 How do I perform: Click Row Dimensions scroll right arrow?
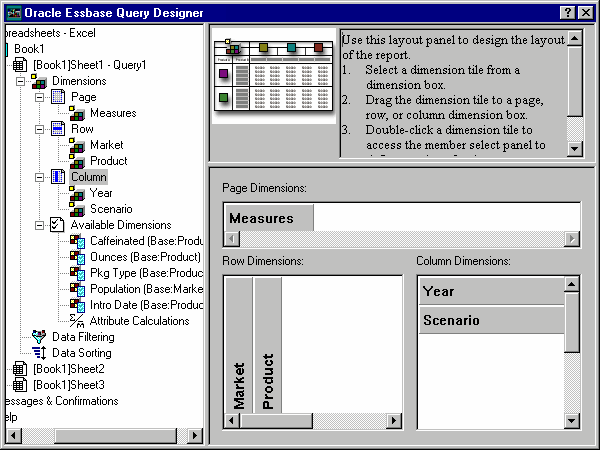pyautogui.click(x=394, y=421)
